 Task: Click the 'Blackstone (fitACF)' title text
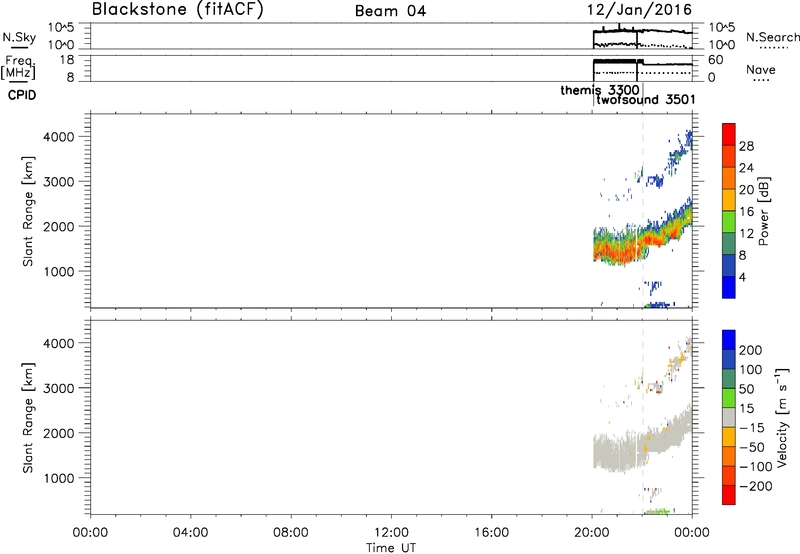(178, 9)
